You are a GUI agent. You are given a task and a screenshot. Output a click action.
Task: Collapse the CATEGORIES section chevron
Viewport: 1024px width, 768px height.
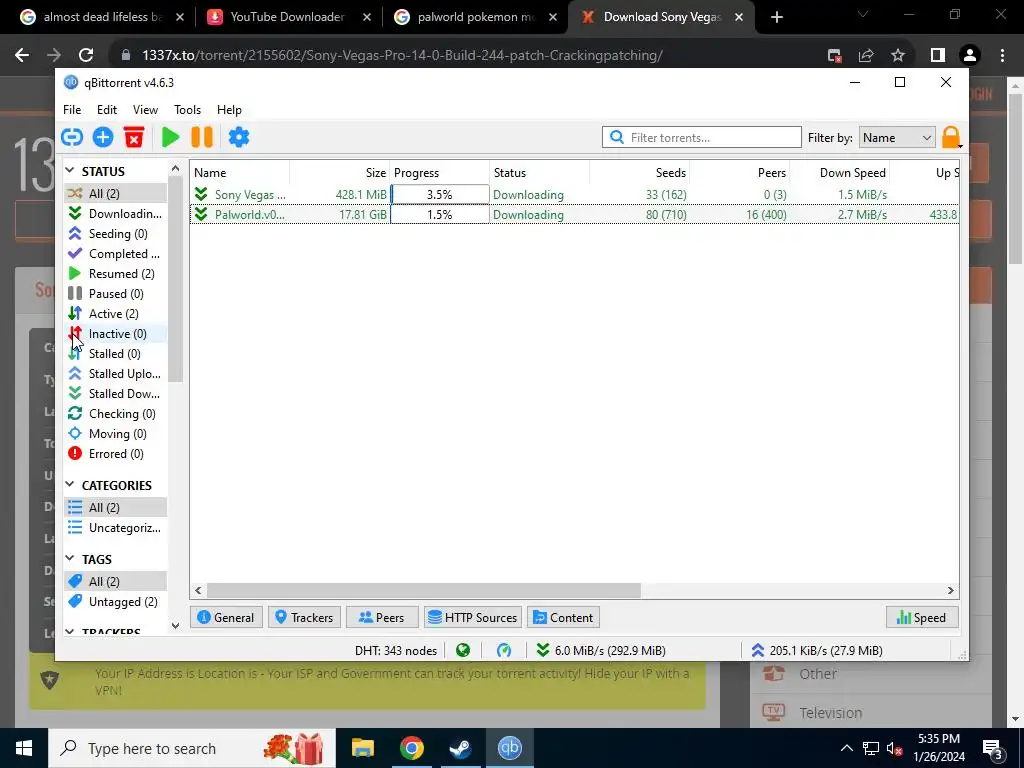click(x=71, y=485)
